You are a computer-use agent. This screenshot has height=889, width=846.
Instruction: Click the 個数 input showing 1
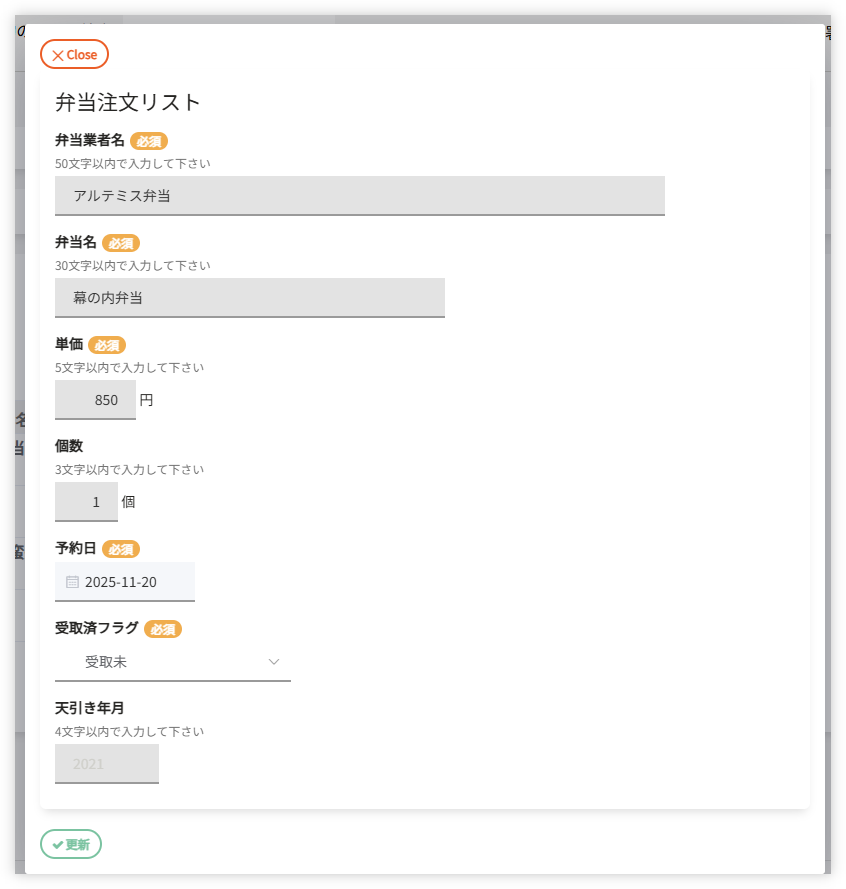click(x=86, y=502)
